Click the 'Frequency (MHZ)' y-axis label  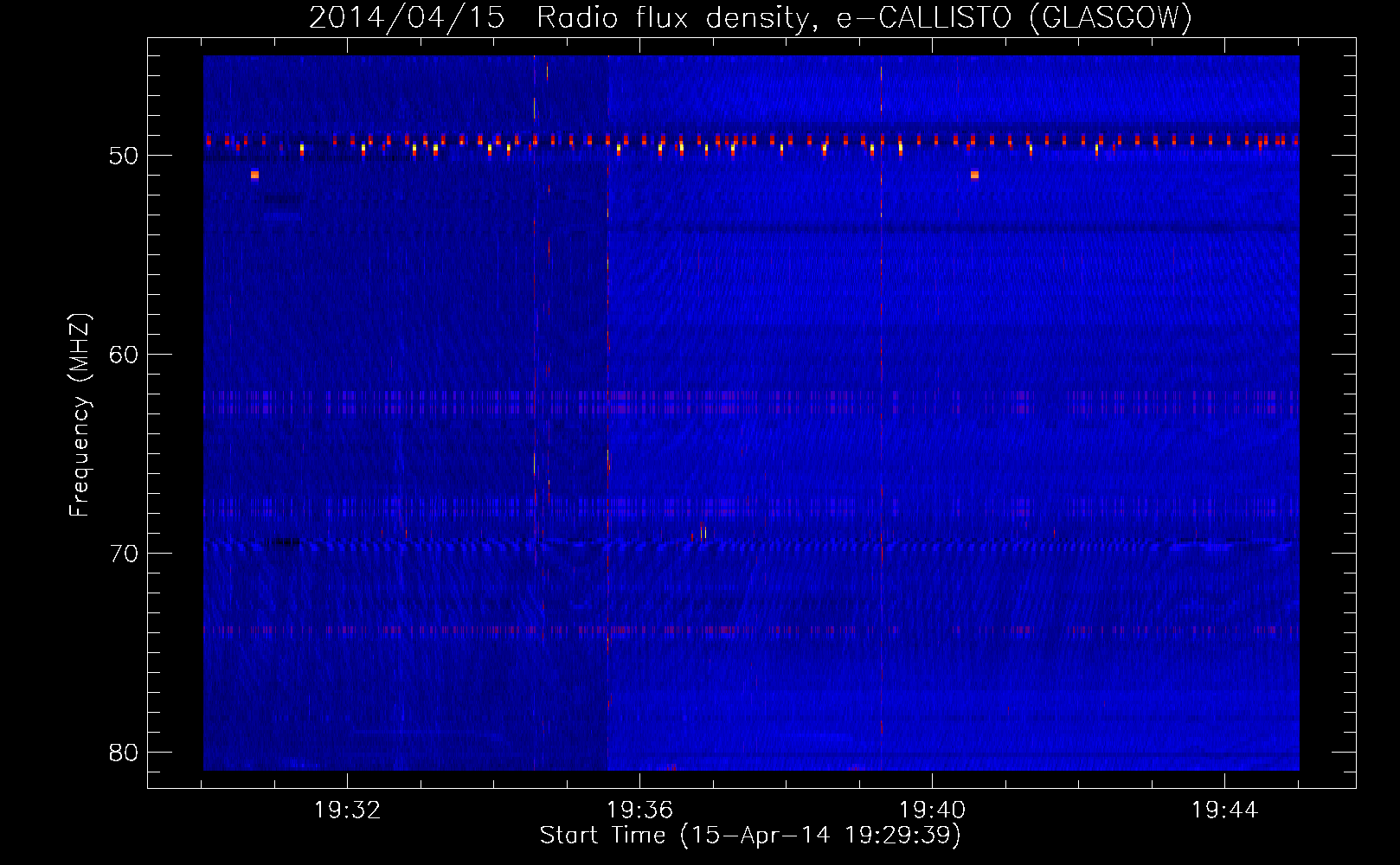[80, 415]
